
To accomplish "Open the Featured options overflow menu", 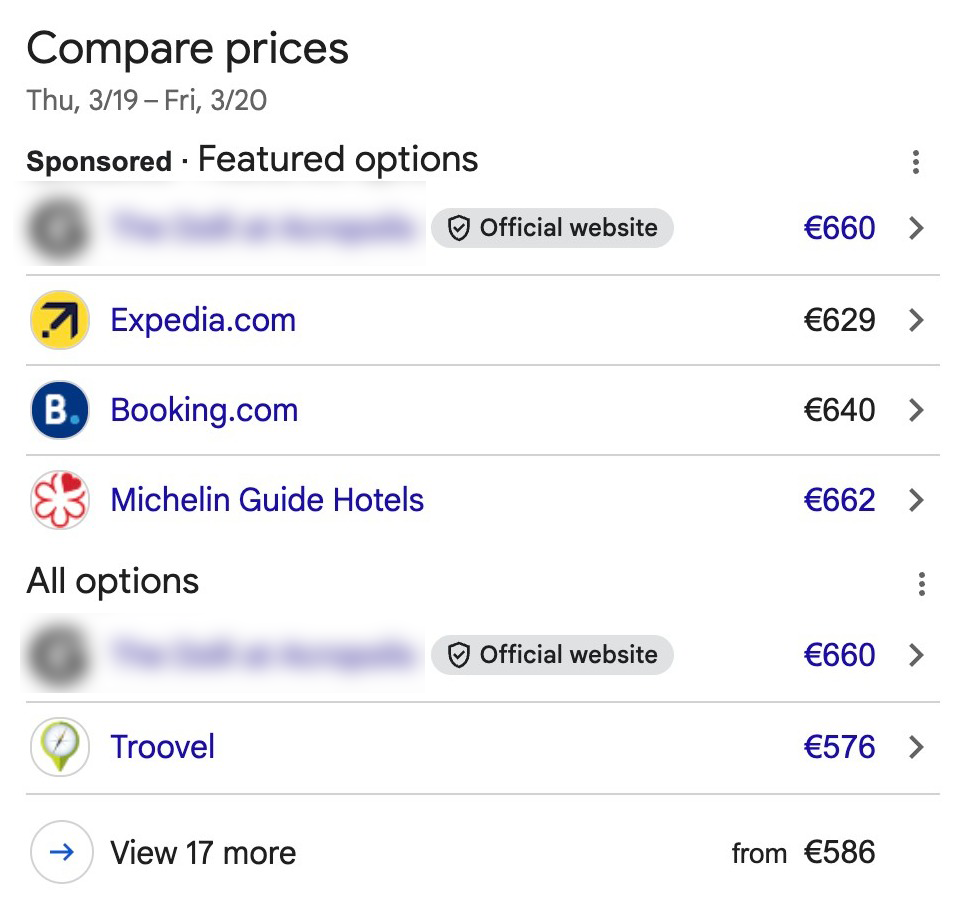I will point(916,162).
